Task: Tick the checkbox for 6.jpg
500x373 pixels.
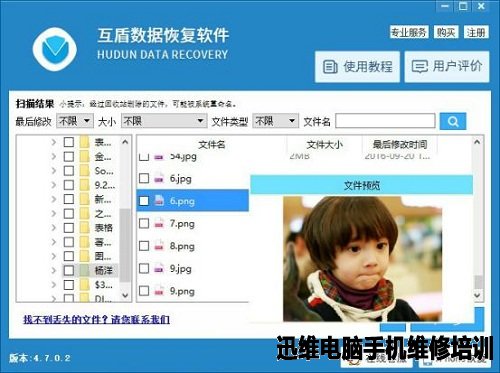Action: 144,178
